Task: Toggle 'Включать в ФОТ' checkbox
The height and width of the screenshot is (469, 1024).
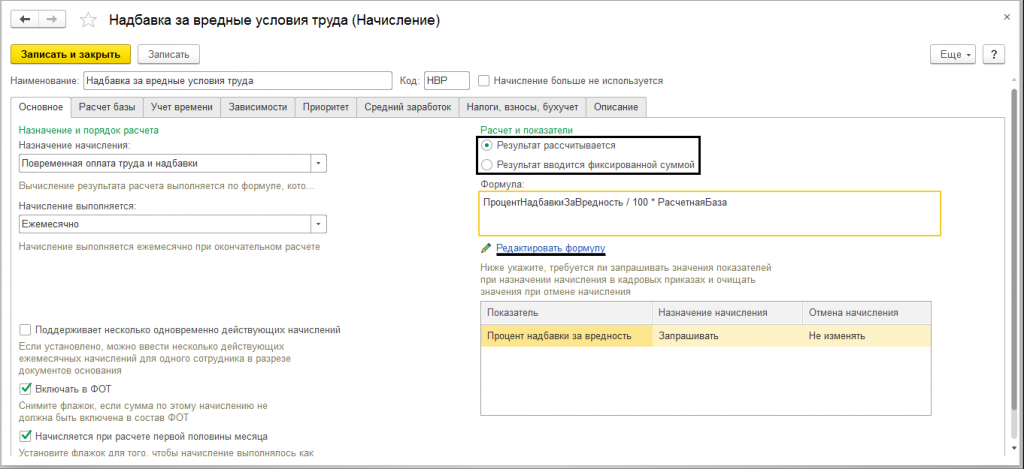Action: tap(26, 388)
